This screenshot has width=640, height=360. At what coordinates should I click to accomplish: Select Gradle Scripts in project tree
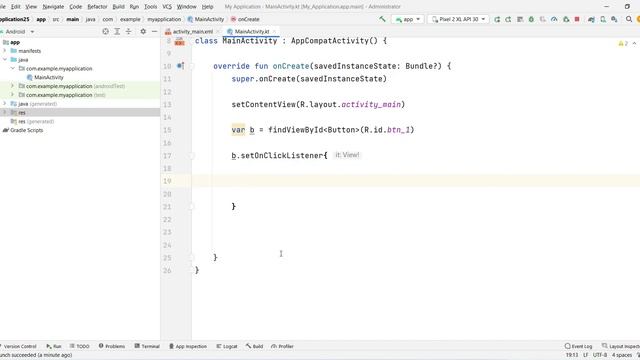coord(23,130)
